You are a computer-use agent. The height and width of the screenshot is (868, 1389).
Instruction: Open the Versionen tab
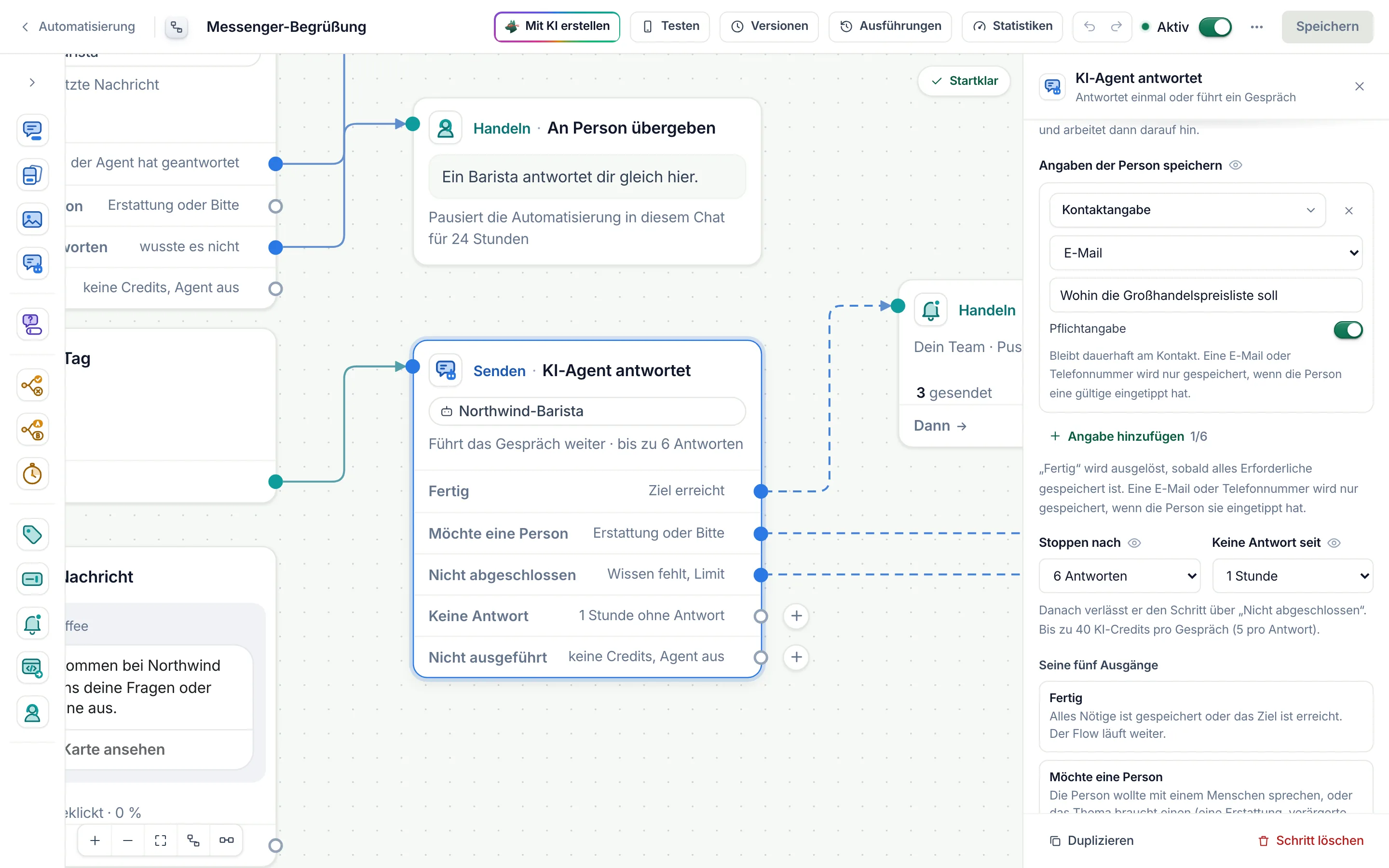tap(769, 27)
